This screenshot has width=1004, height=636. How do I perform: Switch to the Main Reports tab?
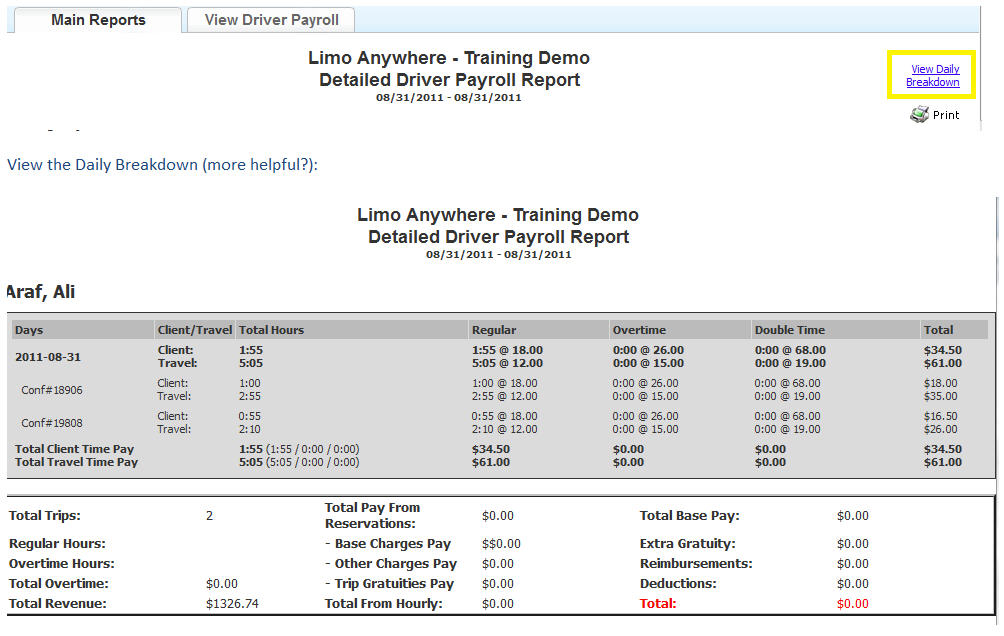click(x=98, y=20)
